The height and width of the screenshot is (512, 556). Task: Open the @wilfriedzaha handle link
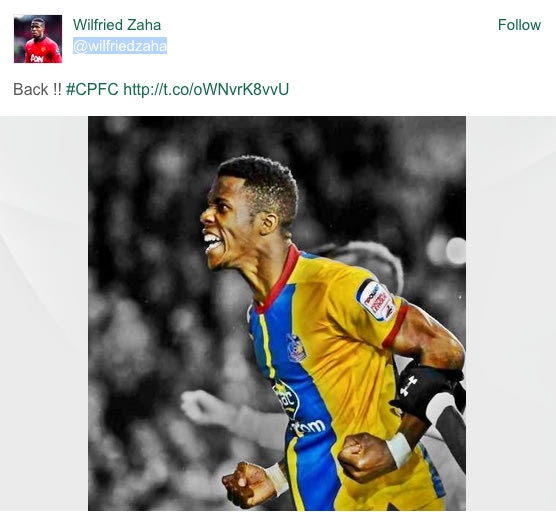(x=120, y=46)
